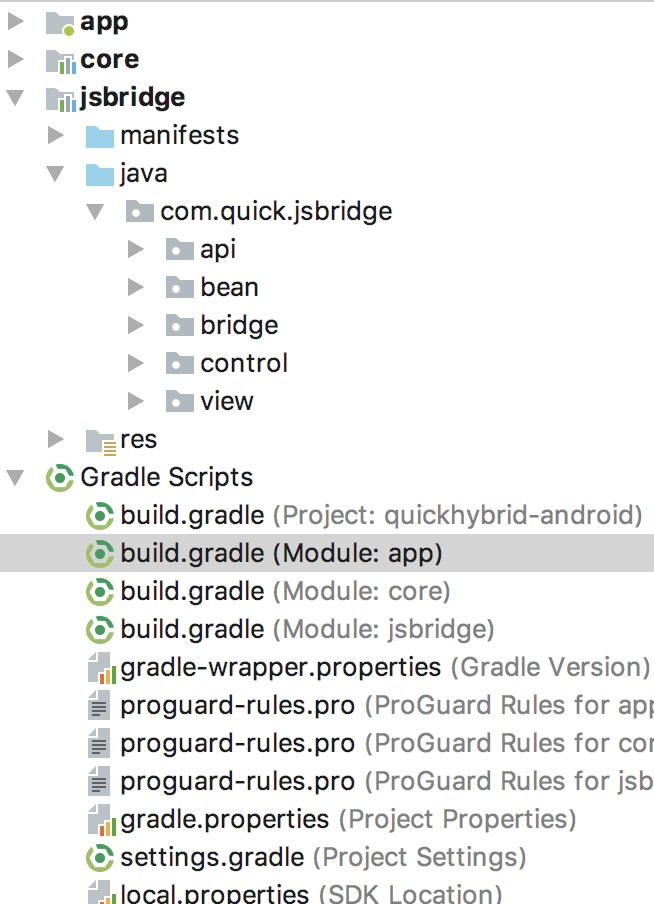Click the res resources folder icon

(x=100, y=442)
